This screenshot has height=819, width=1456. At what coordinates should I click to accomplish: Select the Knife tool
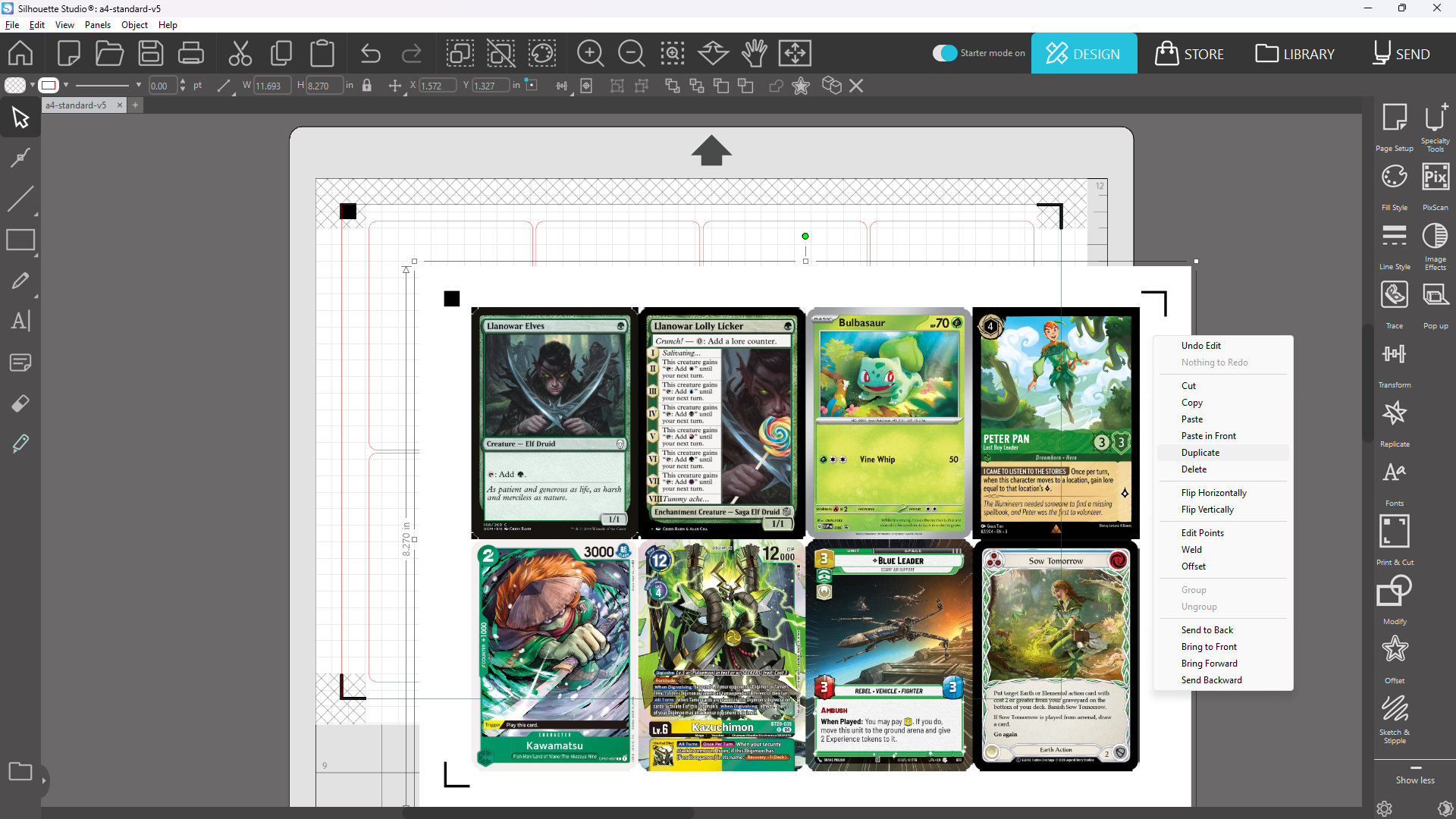[20, 444]
